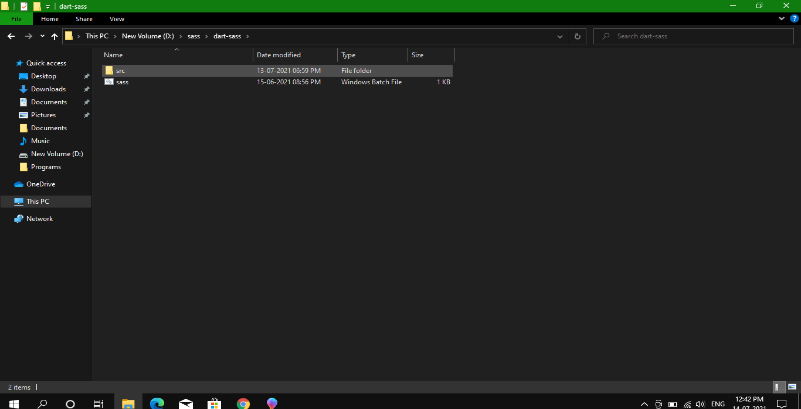Image resolution: width=801 pixels, height=409 pixels.
Task: Click the sass batch file icon
Action: [x=109, y=82]
